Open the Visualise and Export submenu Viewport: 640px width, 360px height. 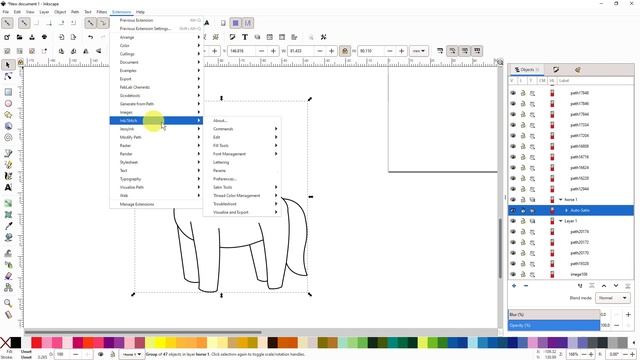click(x=242, y=212)
